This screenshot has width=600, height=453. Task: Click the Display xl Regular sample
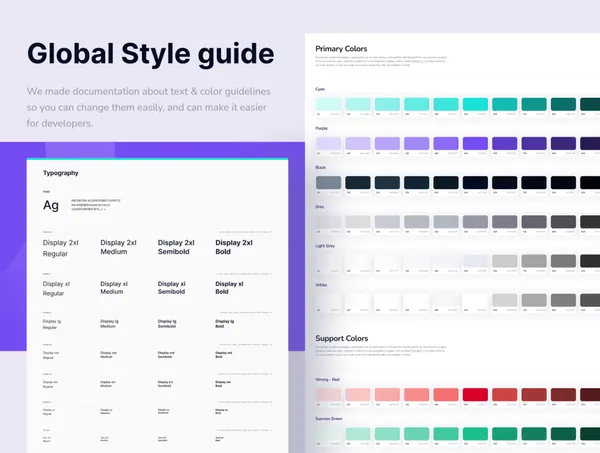coord(60,288)
